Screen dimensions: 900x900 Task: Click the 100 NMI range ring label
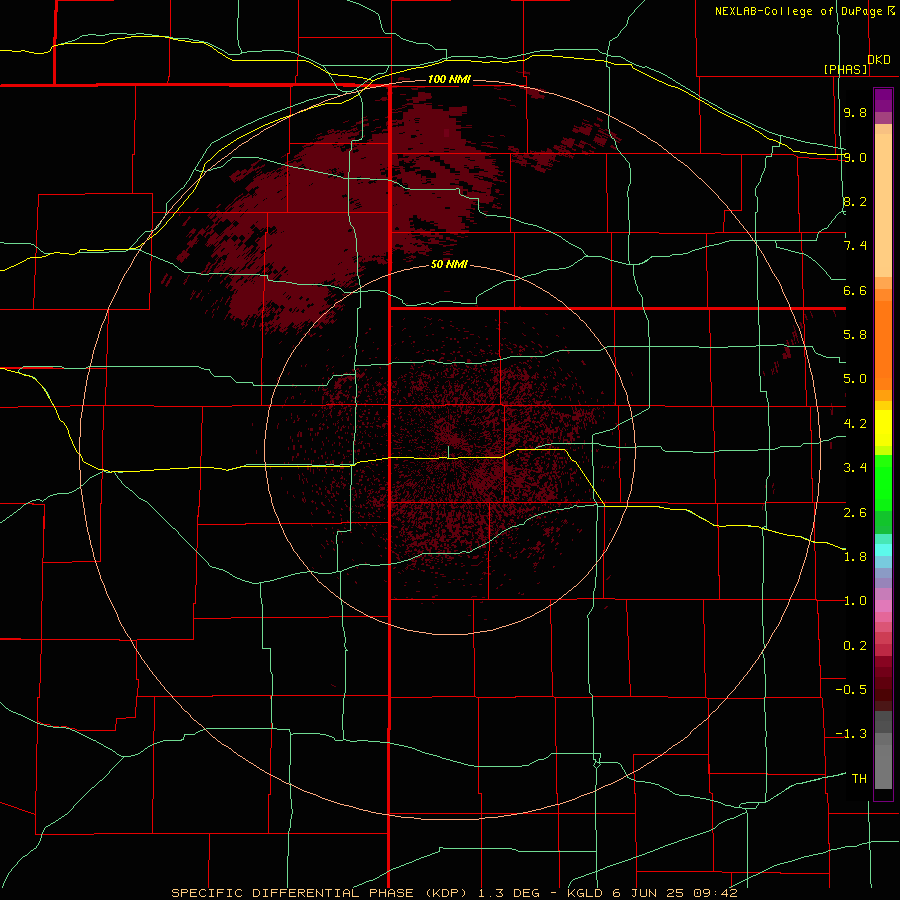[449, 79]
